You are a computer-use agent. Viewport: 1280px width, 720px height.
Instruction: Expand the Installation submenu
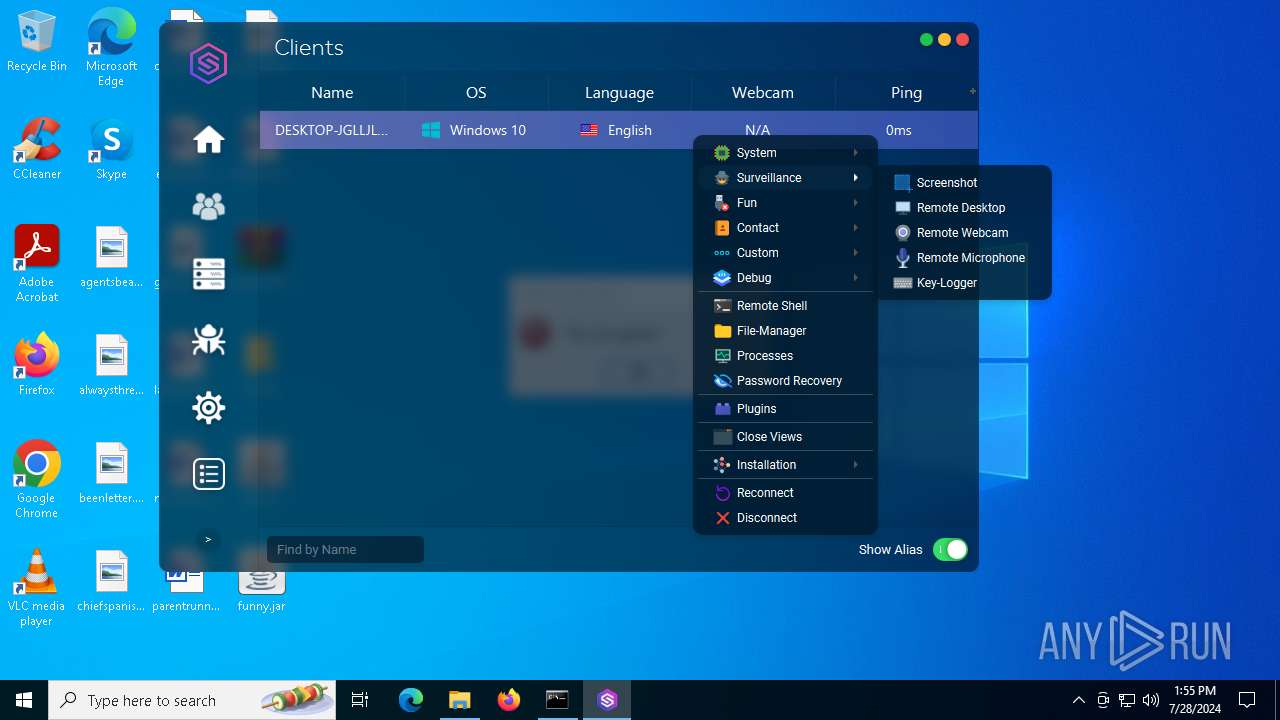785,465
